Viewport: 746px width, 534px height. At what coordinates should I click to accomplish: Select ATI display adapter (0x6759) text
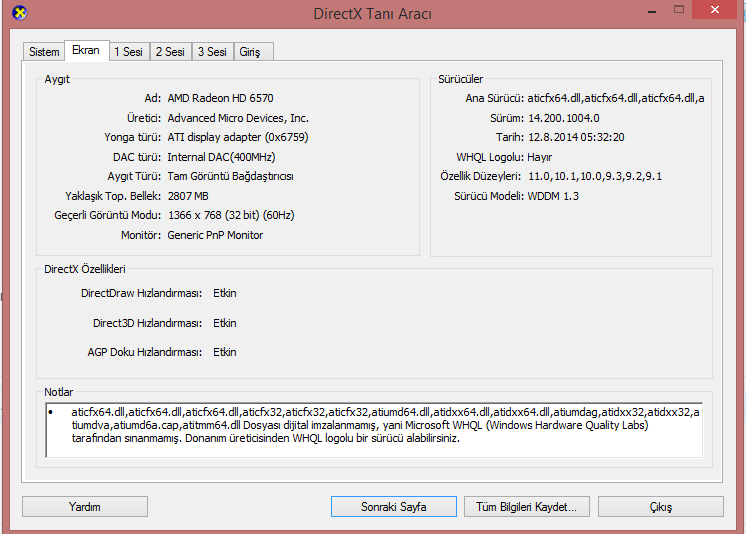tap(238, 137)
